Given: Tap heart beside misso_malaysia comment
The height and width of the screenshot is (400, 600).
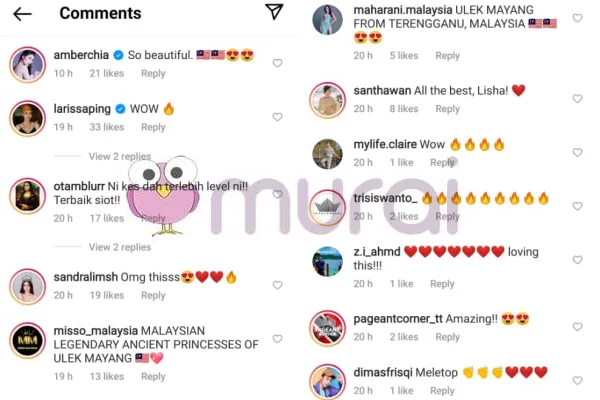Looking at the screenshot, I should pyautogui.click(x=277, y=339).
